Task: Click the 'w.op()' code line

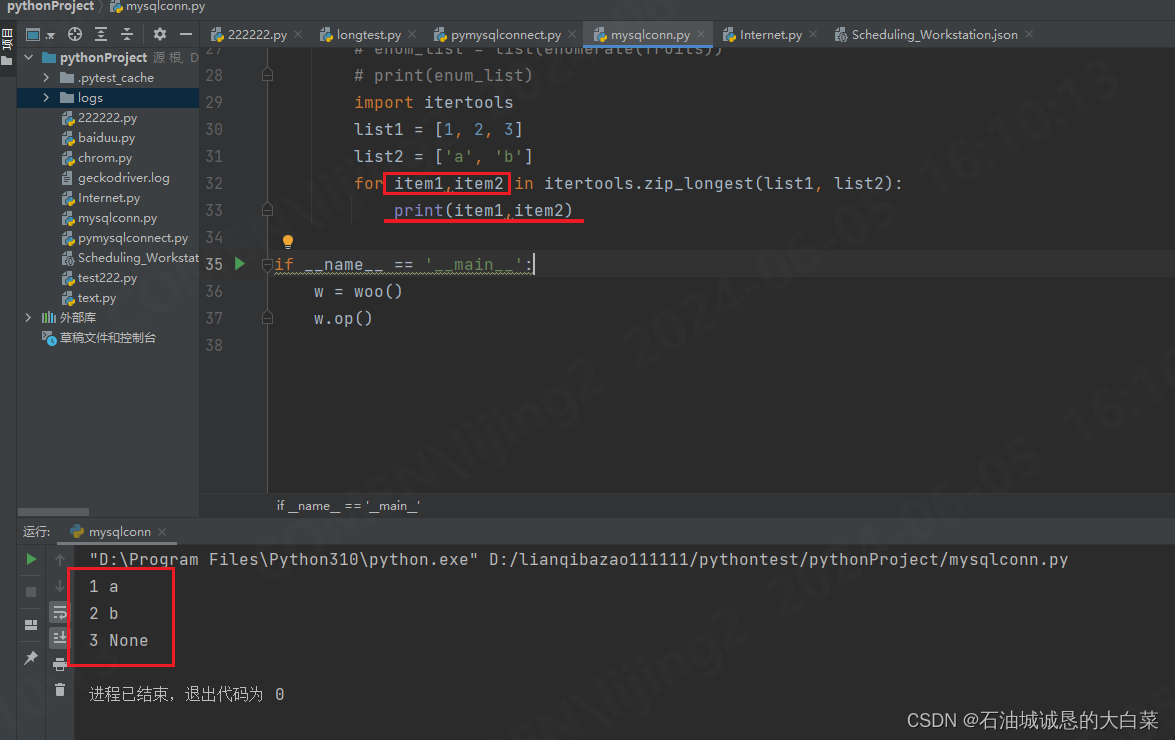Action: [343, 318]
